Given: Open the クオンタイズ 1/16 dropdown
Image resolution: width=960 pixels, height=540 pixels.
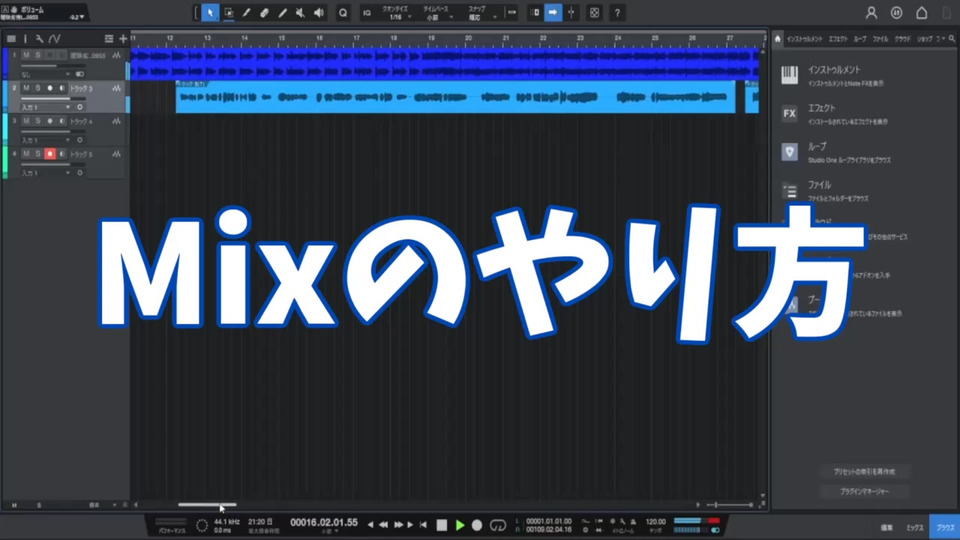Looking at the screenshot, I should tap(396, 13).
